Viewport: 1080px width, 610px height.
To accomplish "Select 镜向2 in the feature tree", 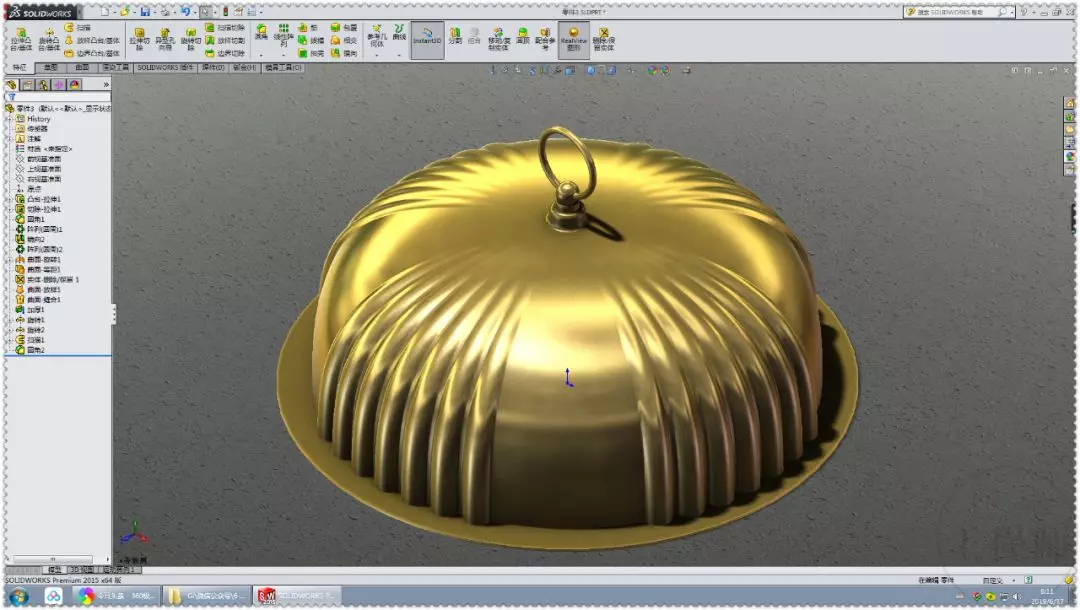I will pos(30,240).
